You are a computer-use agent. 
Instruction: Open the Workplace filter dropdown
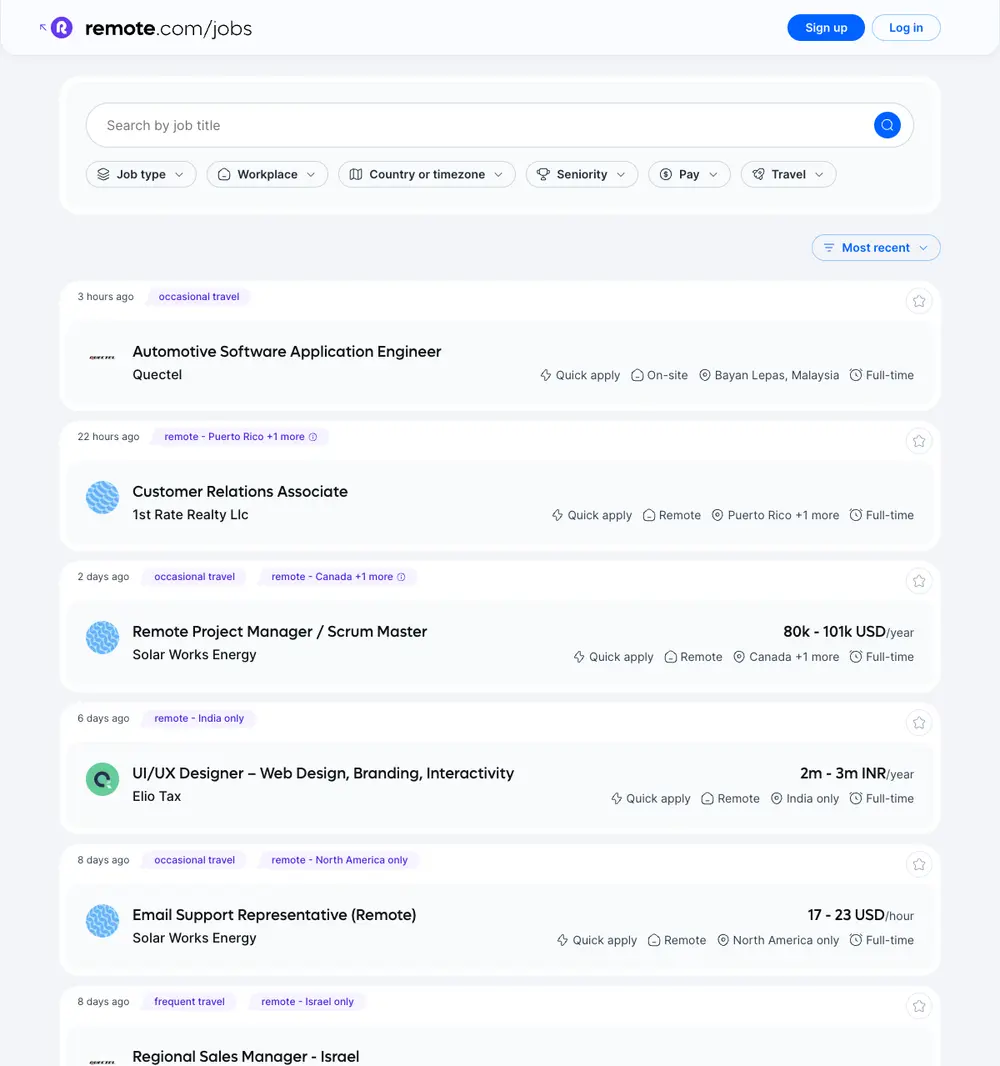267,174
